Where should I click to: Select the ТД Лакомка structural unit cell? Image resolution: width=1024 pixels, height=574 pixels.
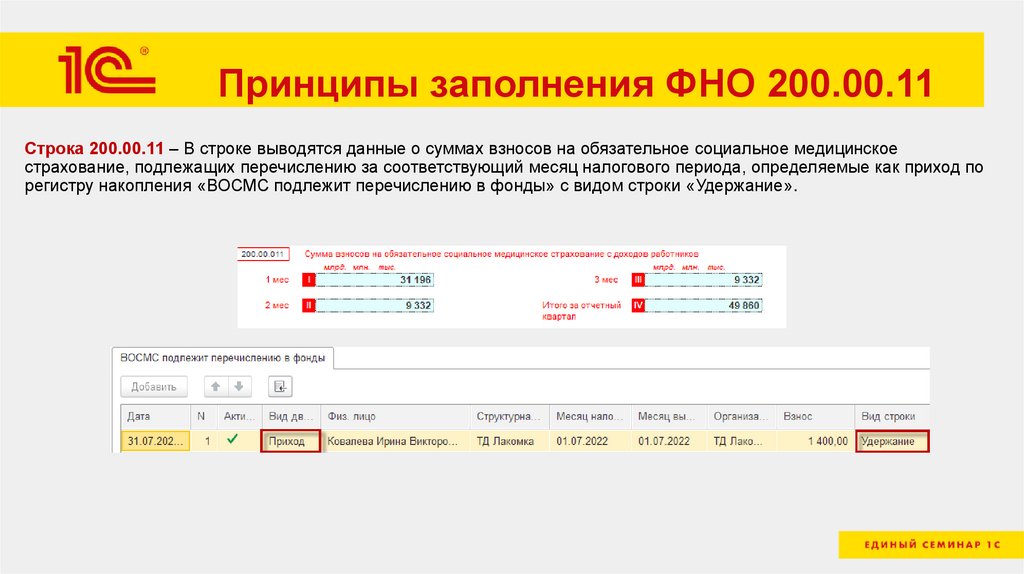pyautogui.click(x=509, y=441)
